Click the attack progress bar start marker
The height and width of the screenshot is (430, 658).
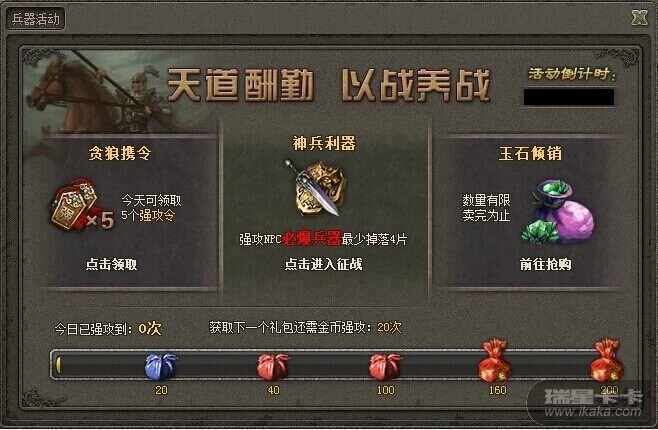58,365
